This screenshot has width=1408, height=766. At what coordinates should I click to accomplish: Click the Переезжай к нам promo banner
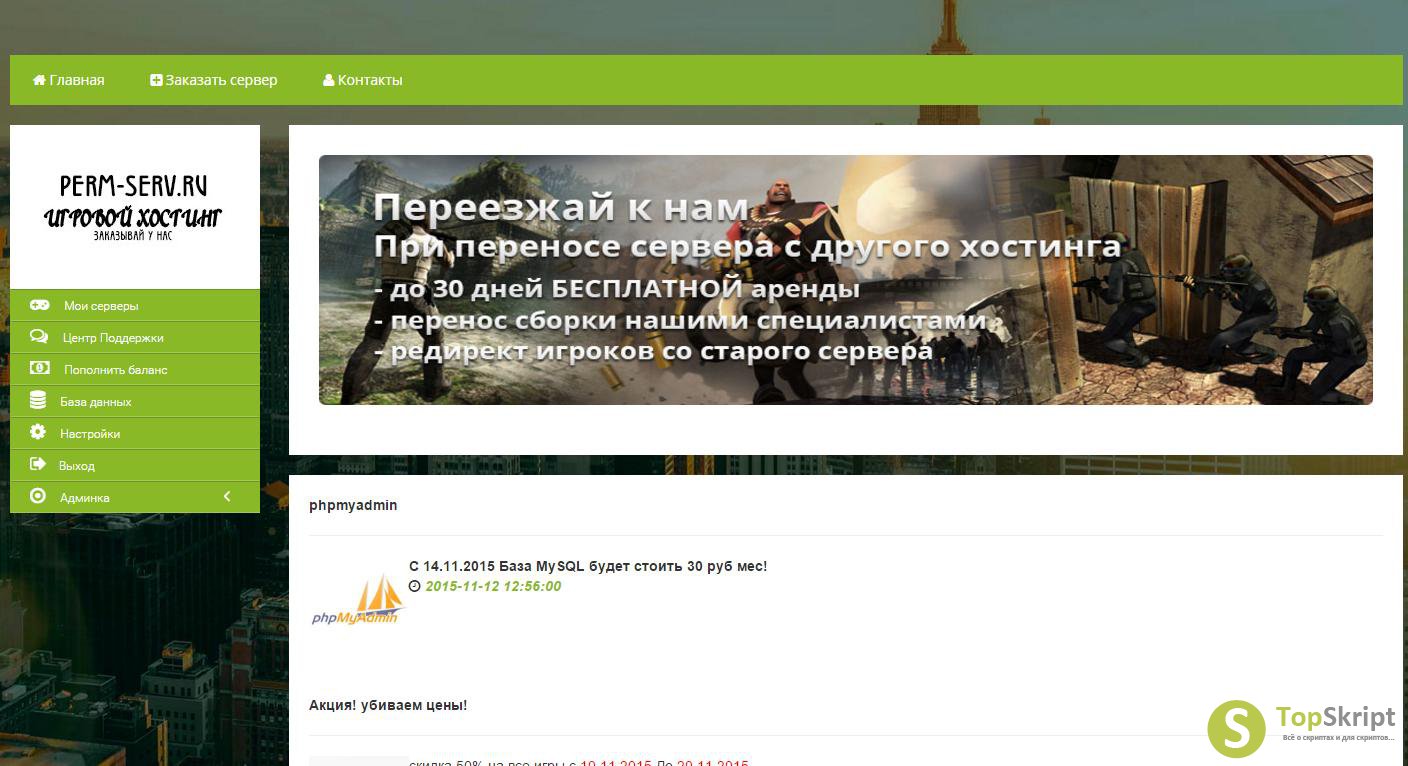(846, 280)
